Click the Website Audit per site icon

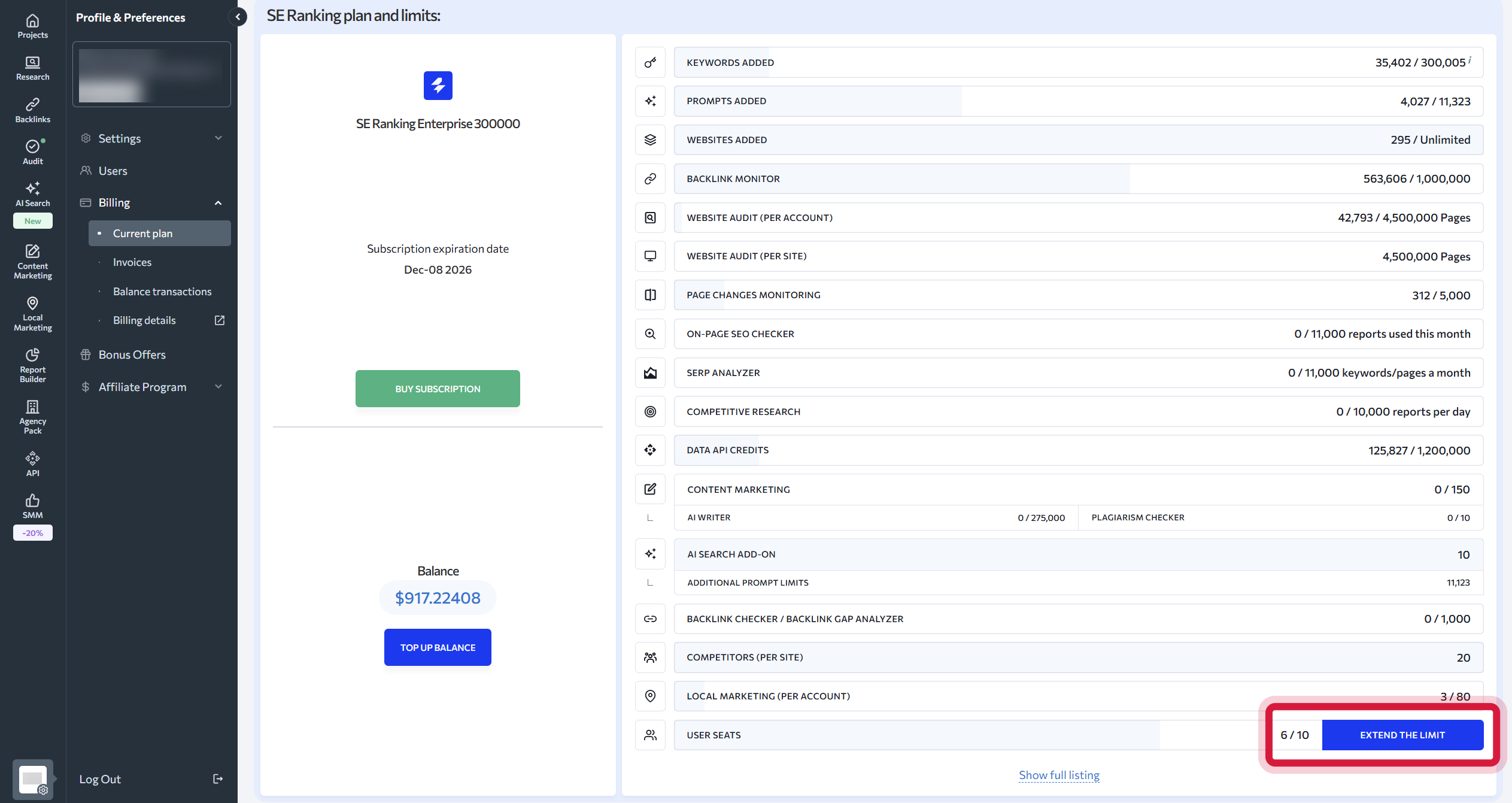pyautogui.click(x=650, y=256)
